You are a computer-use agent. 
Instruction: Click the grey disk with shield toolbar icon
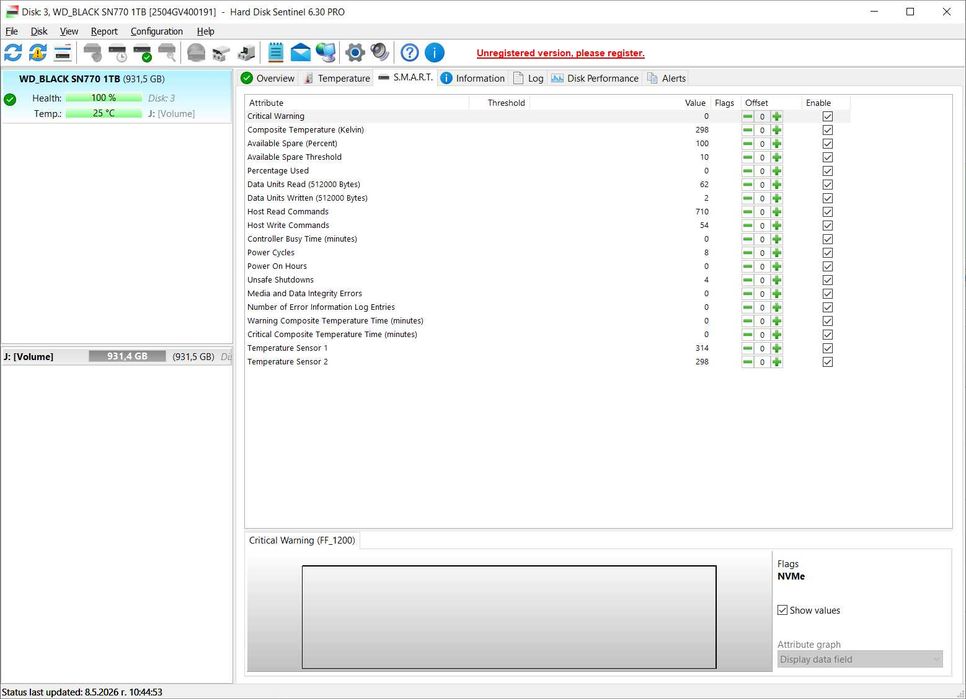coord(92,53)
